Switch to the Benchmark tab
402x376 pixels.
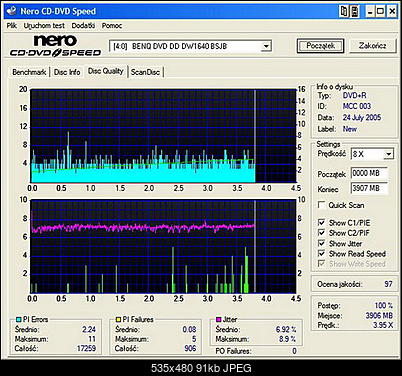[x=29, y=72]
